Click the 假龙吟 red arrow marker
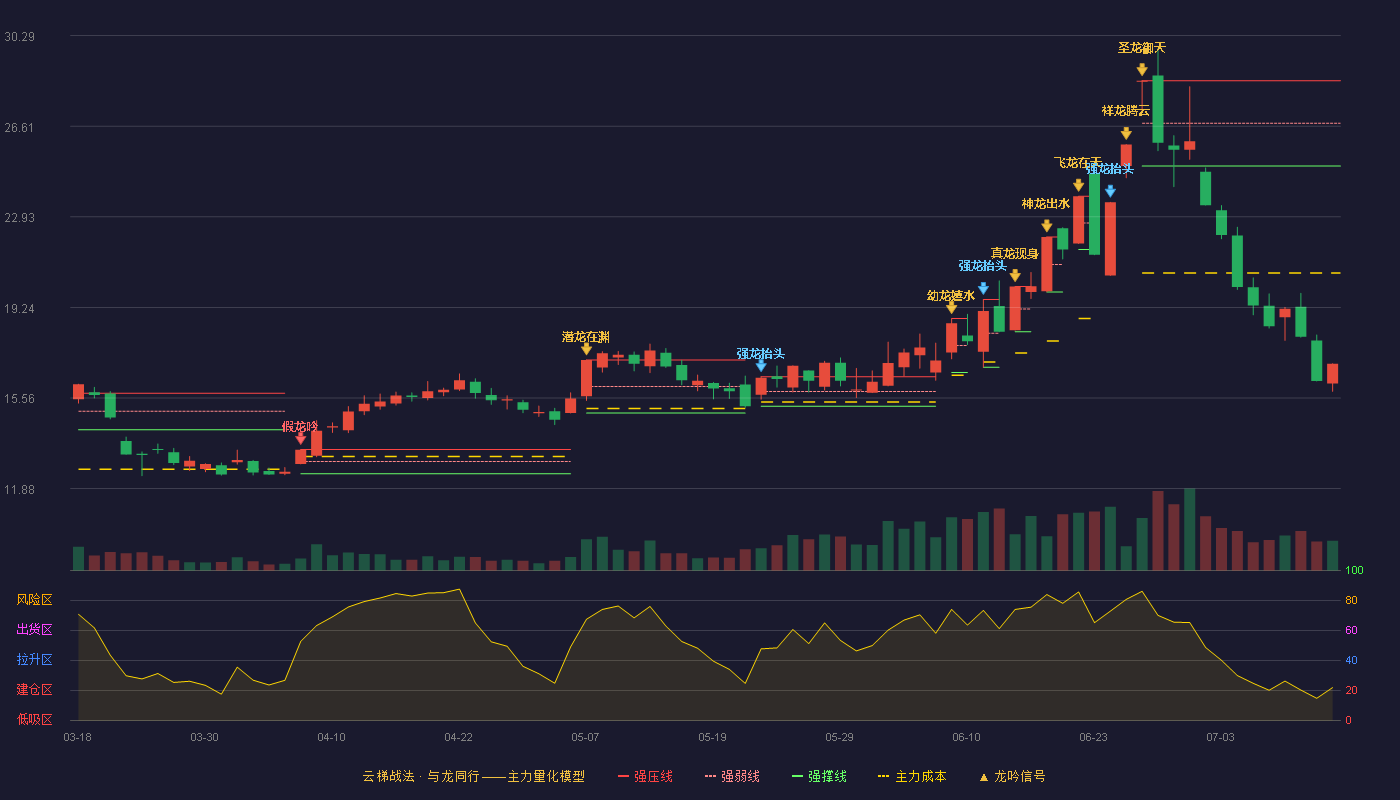The height and width of the screenshot is (800, 1400). pos(301,438)
